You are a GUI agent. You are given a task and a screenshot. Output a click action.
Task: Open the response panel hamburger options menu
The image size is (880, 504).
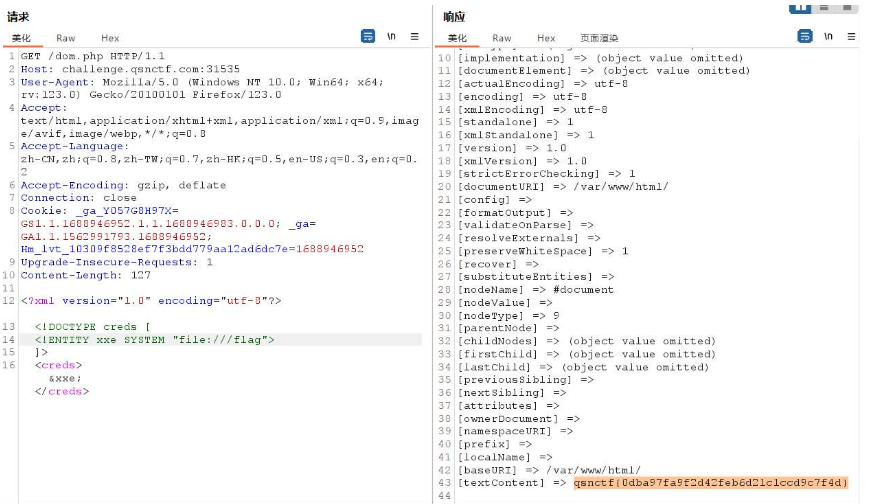pyautogui.click(x=852, y=36)
